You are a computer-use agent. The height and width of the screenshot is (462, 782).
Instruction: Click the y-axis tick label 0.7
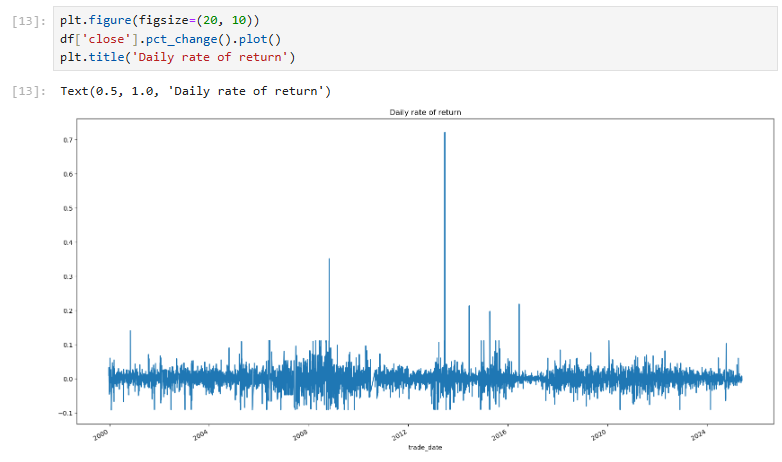[x=68, y=140]
